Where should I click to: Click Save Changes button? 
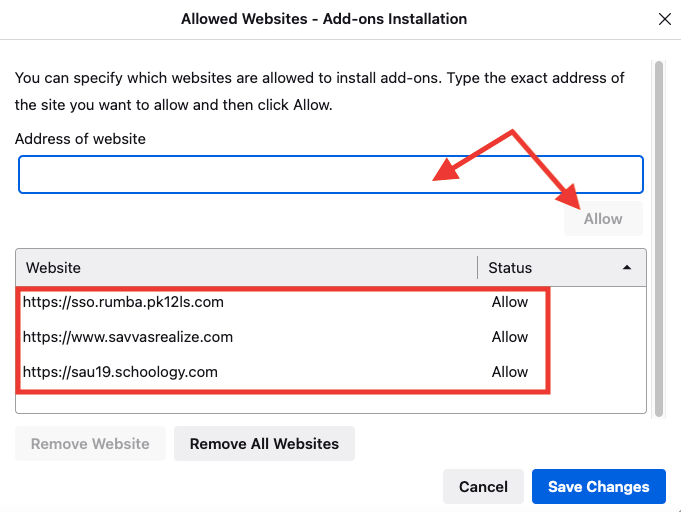click(x=598, y=486)
